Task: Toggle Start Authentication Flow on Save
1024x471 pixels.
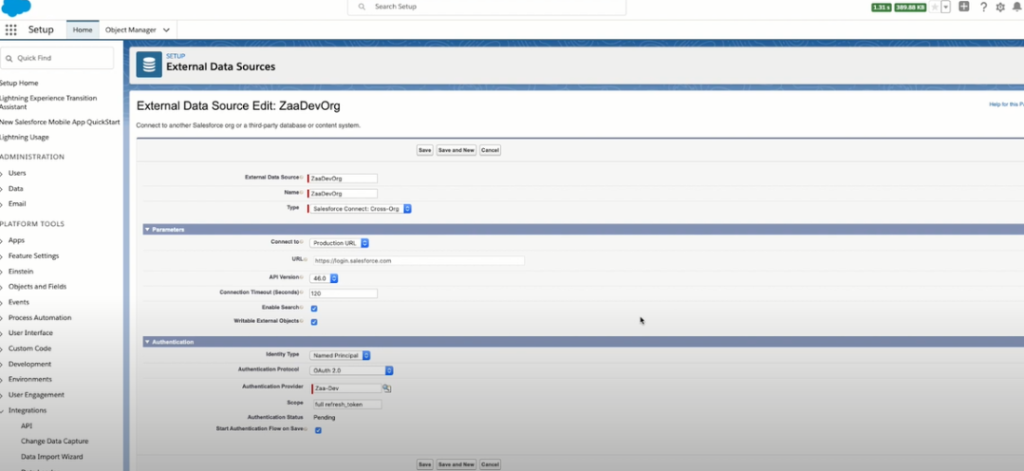Action: (x=318, y=430)
